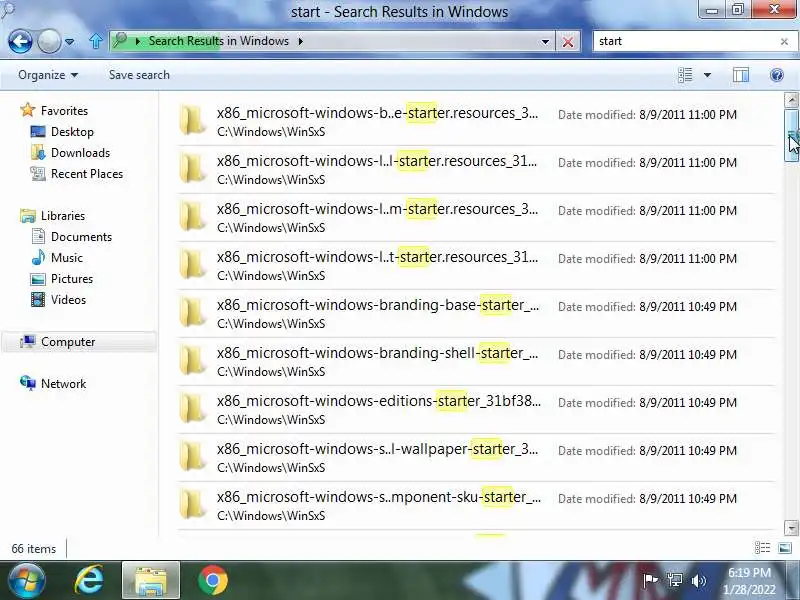Viewport: 800px width, 600px height.
Task: Select Computer in the navigation pane
Action: point(79,342)
